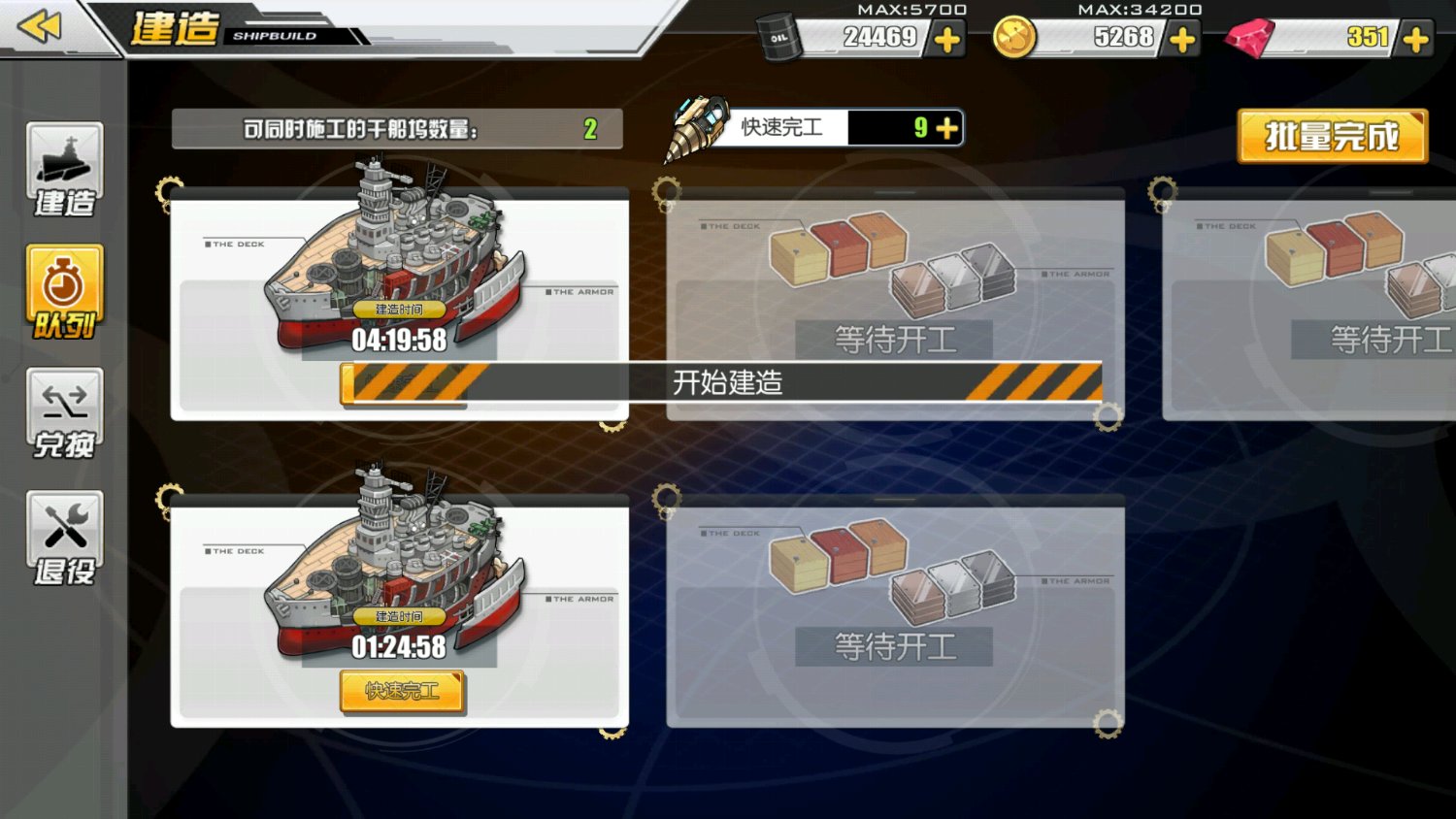1456x819 pixels.
Task: Click the yellow 快速完工 button under 01:24:58
Action: tap(402, 691)
